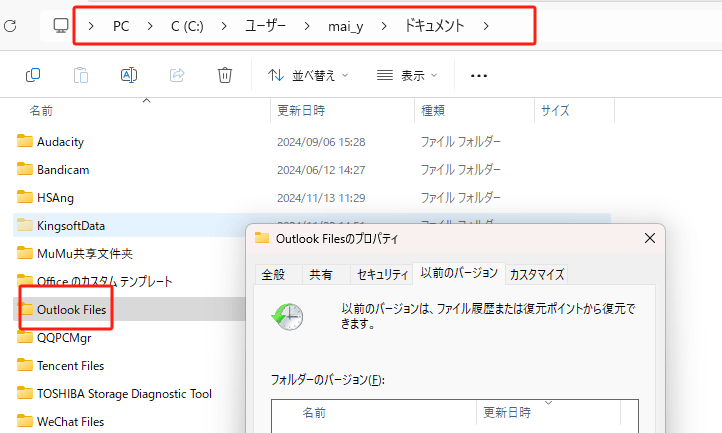Screen dimensions: 722x433
Task: Click the Copy icon in toolbar
Action: tap(33, 75)
